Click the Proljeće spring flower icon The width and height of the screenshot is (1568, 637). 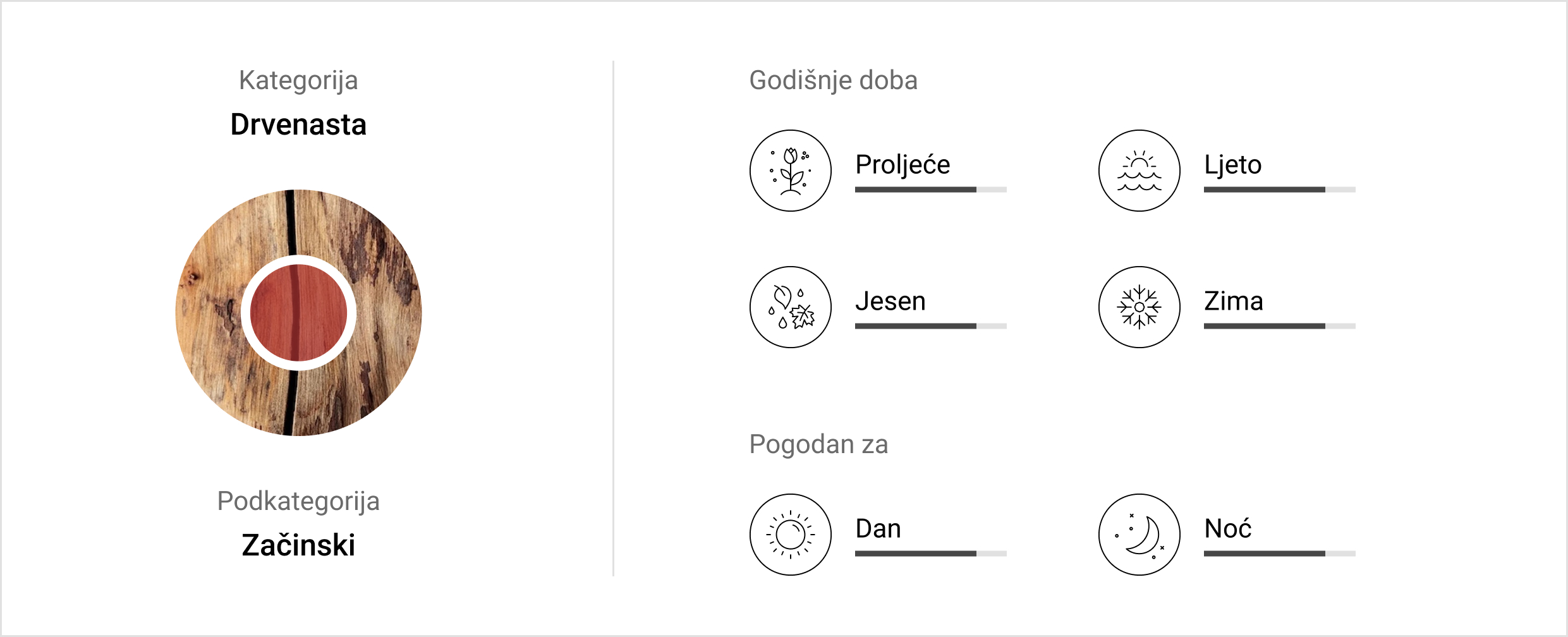(790, 171)
